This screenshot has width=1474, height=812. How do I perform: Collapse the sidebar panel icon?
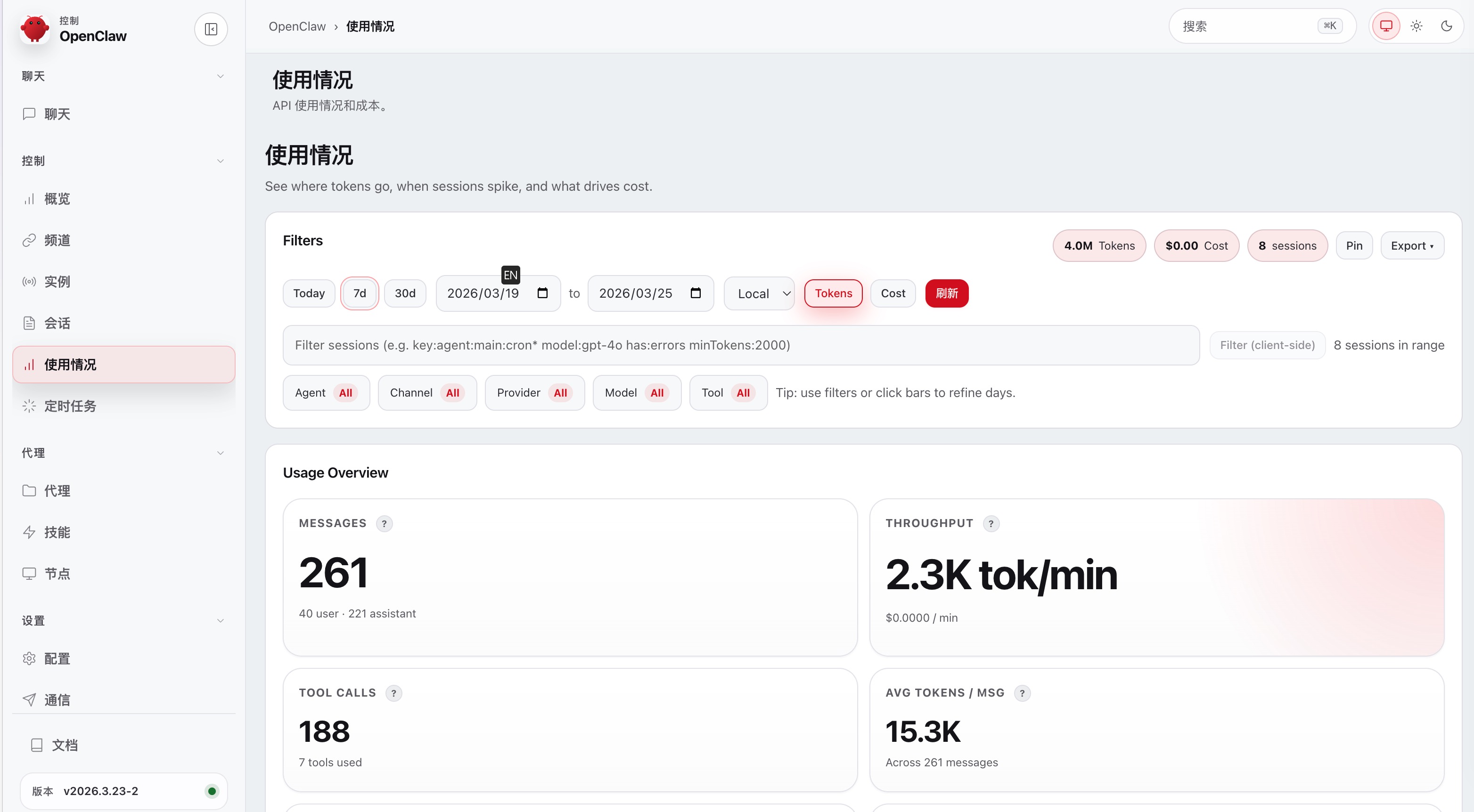pyautogui.click(x=211, y=29)
